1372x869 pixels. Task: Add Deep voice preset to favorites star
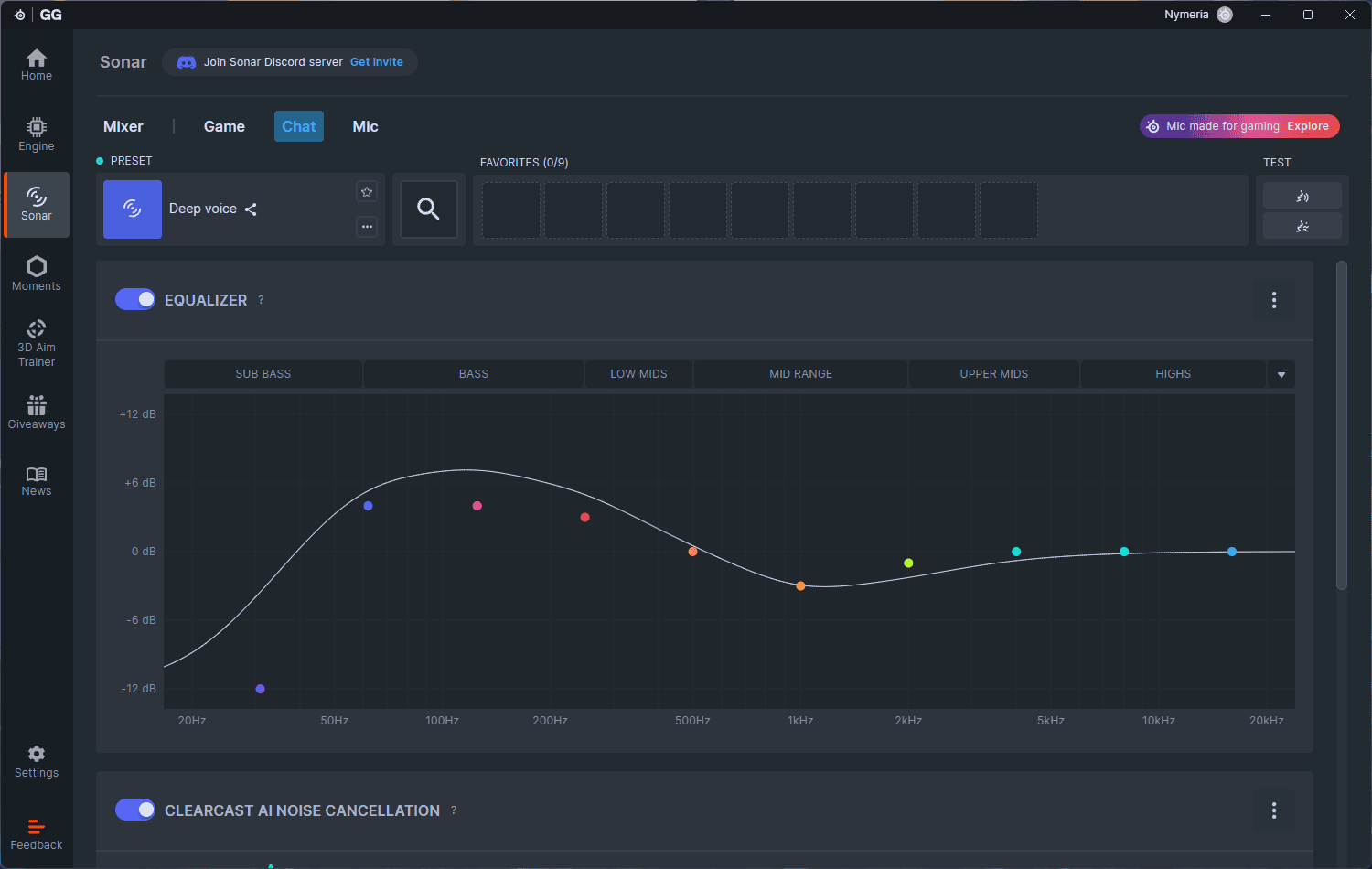[x=367, y=192]
